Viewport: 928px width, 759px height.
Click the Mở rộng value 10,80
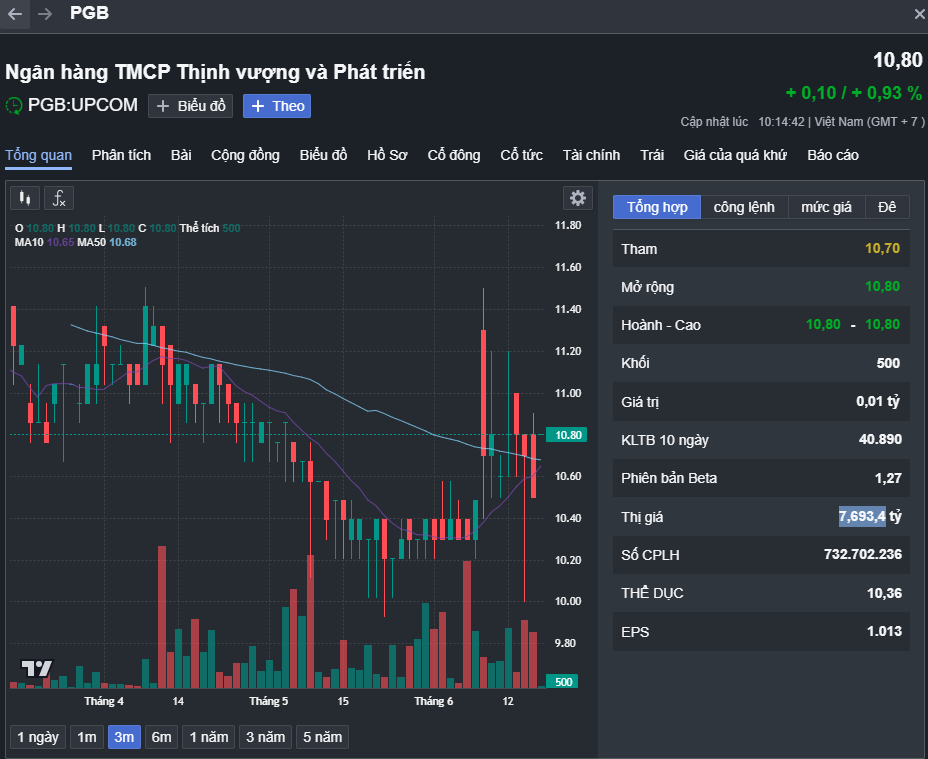pos(882,287)
